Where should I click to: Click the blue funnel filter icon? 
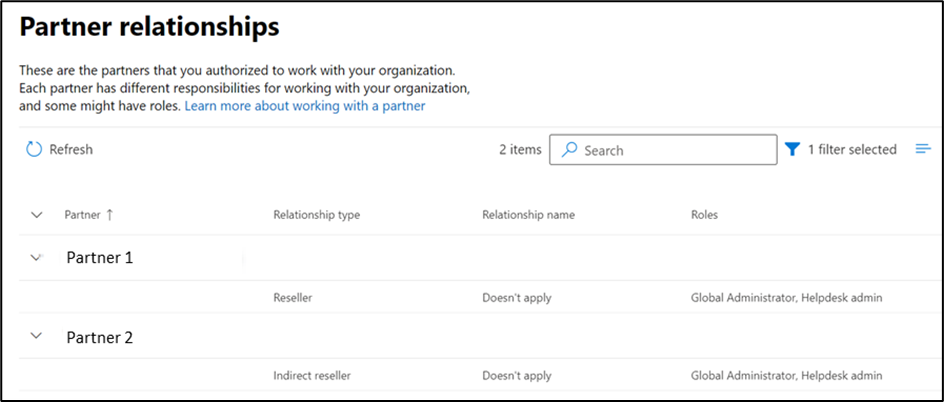point(792,149)
